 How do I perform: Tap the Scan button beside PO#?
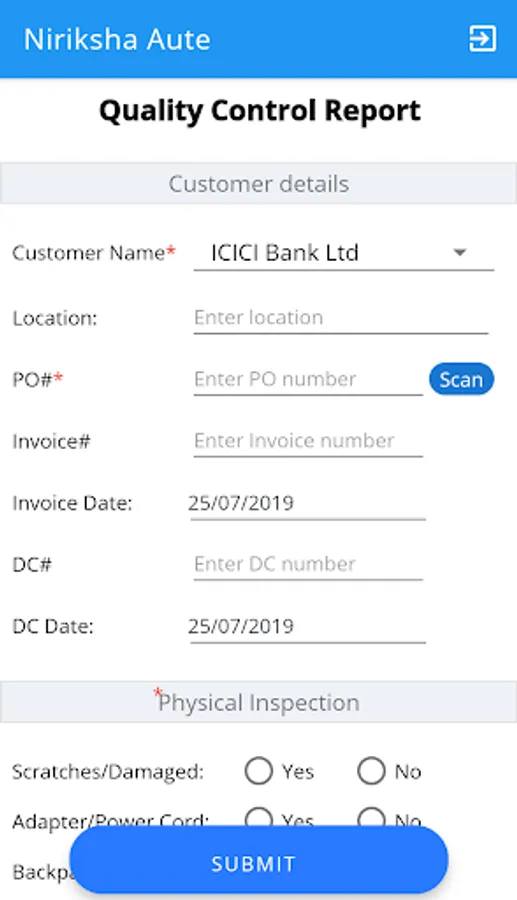461,379
